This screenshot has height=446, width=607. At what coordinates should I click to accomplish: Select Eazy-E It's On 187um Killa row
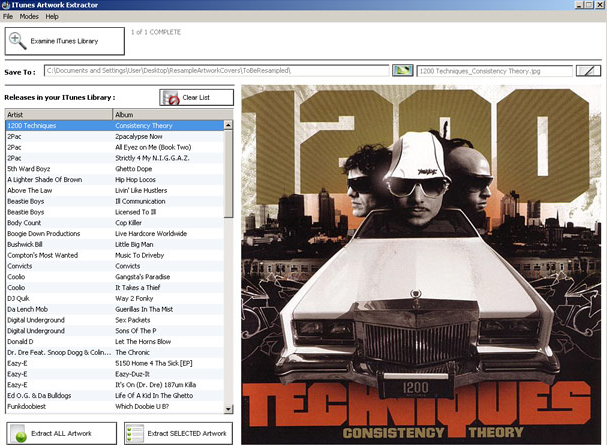[114, 385]
